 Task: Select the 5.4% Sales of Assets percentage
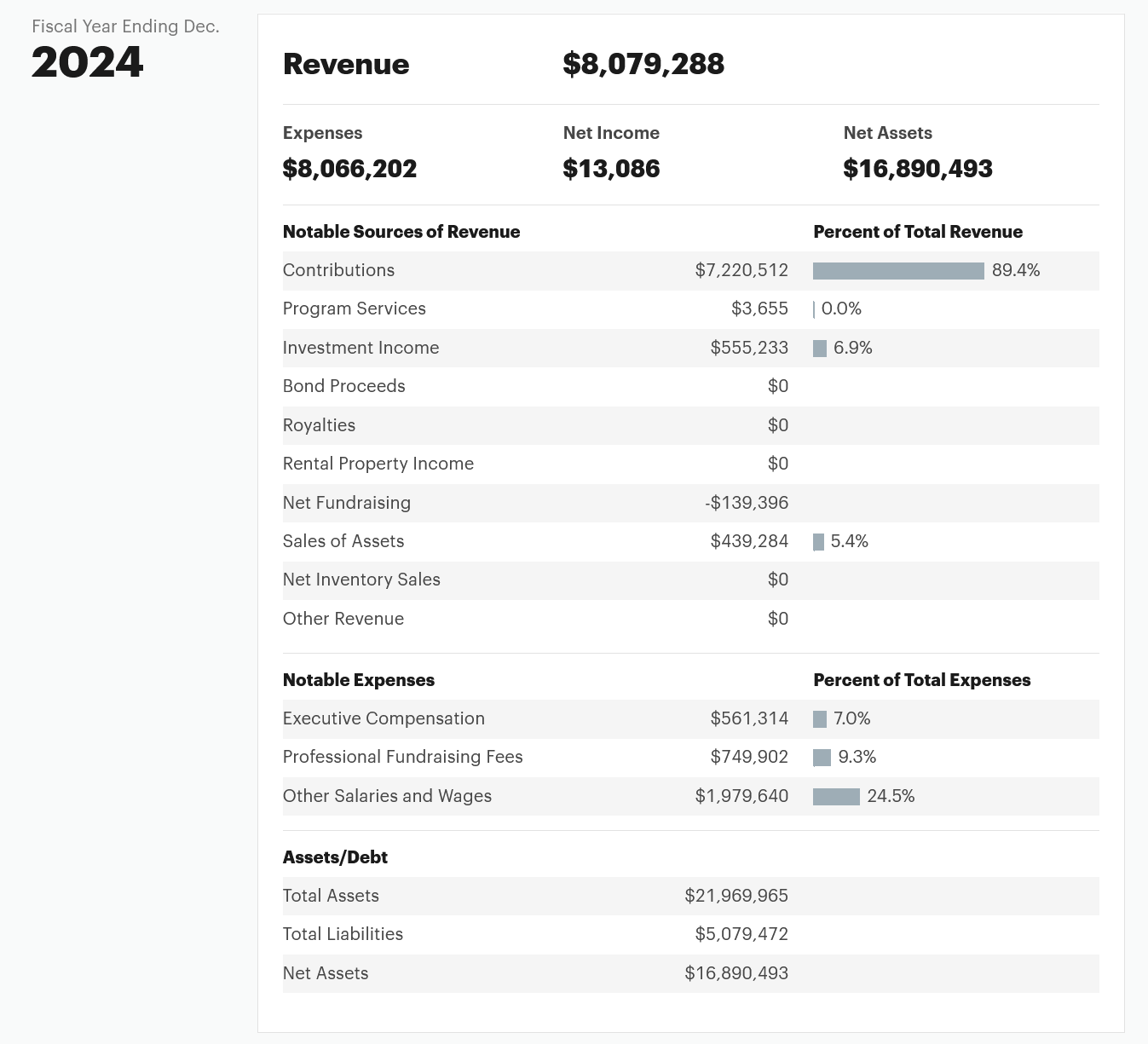pyautogui.click(x=850, y=541)
